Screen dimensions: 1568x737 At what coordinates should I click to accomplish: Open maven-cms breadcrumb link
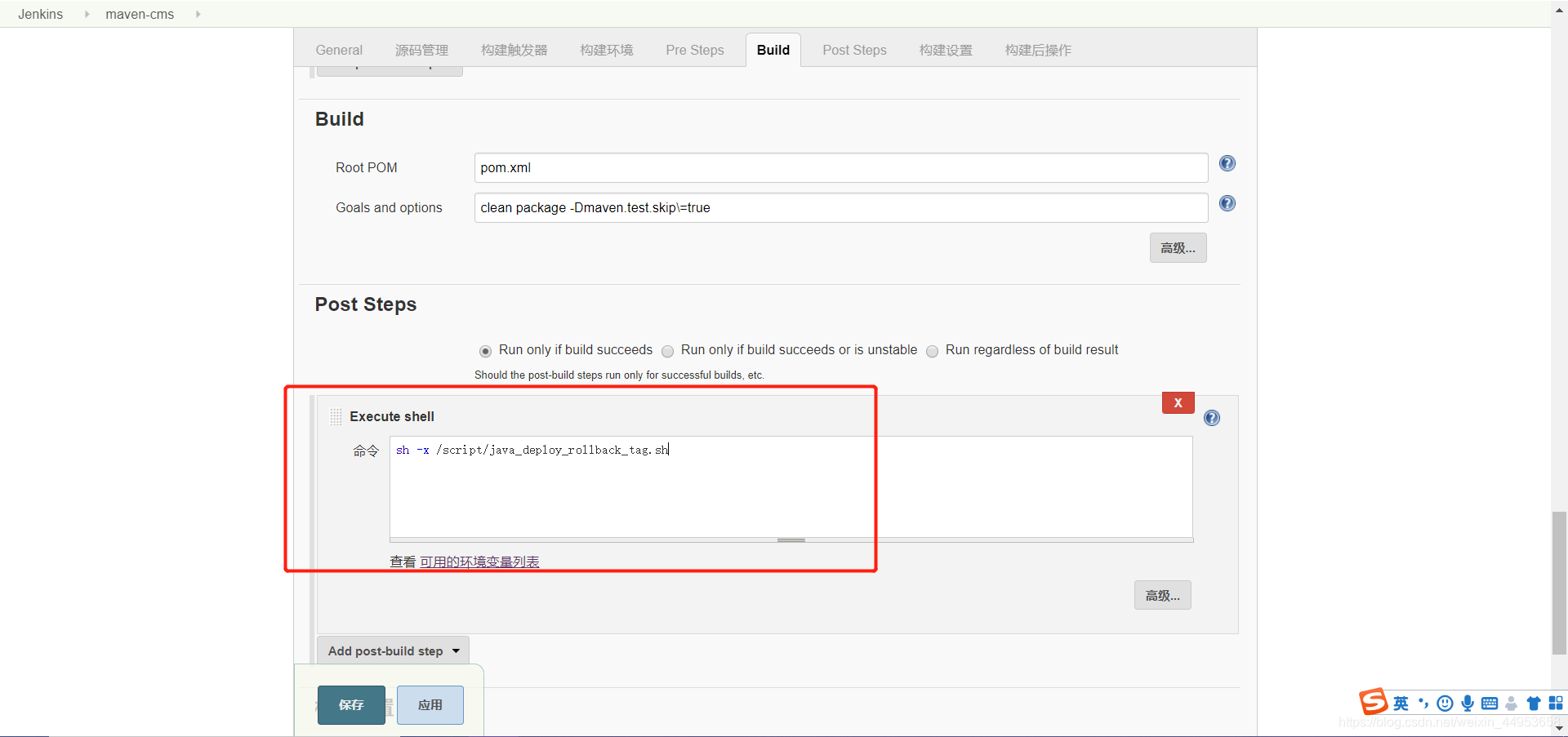(140, 14)
